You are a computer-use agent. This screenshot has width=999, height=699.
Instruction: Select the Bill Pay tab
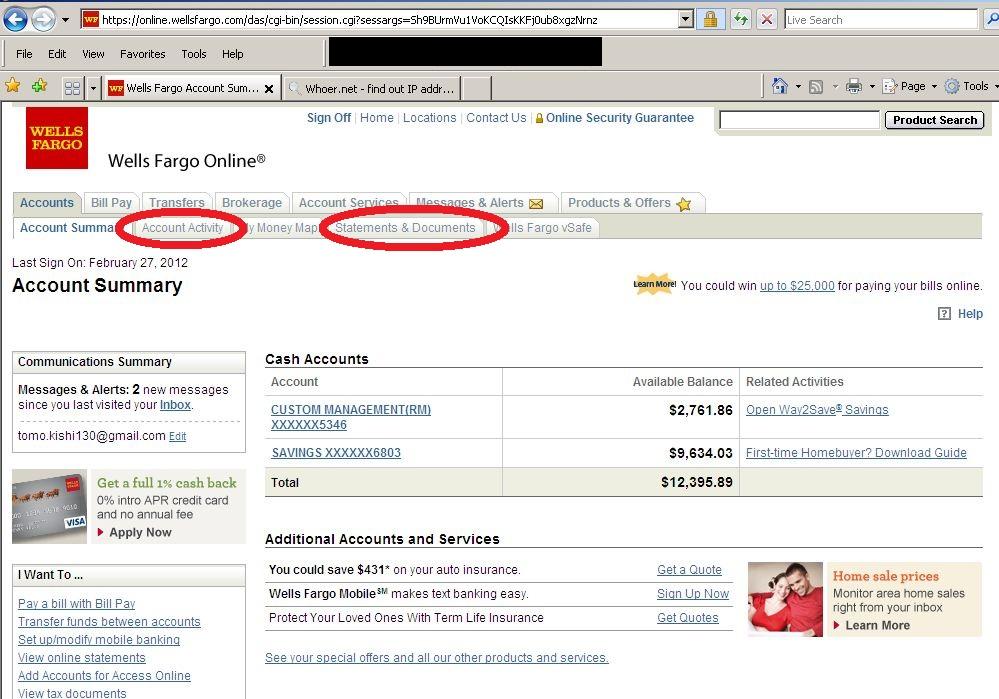(111, 203)
